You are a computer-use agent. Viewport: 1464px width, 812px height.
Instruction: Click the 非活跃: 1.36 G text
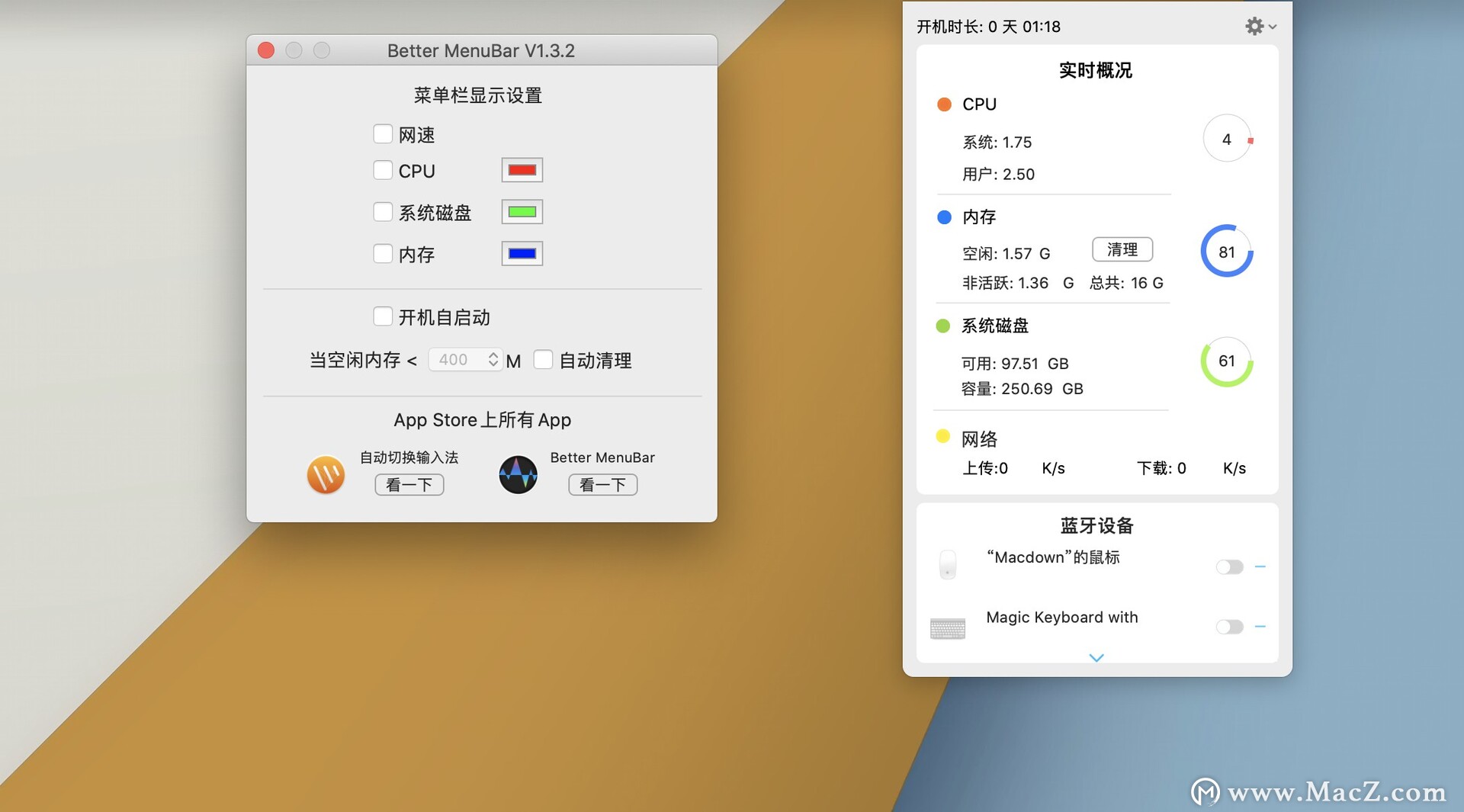(x=1018, y=284)
